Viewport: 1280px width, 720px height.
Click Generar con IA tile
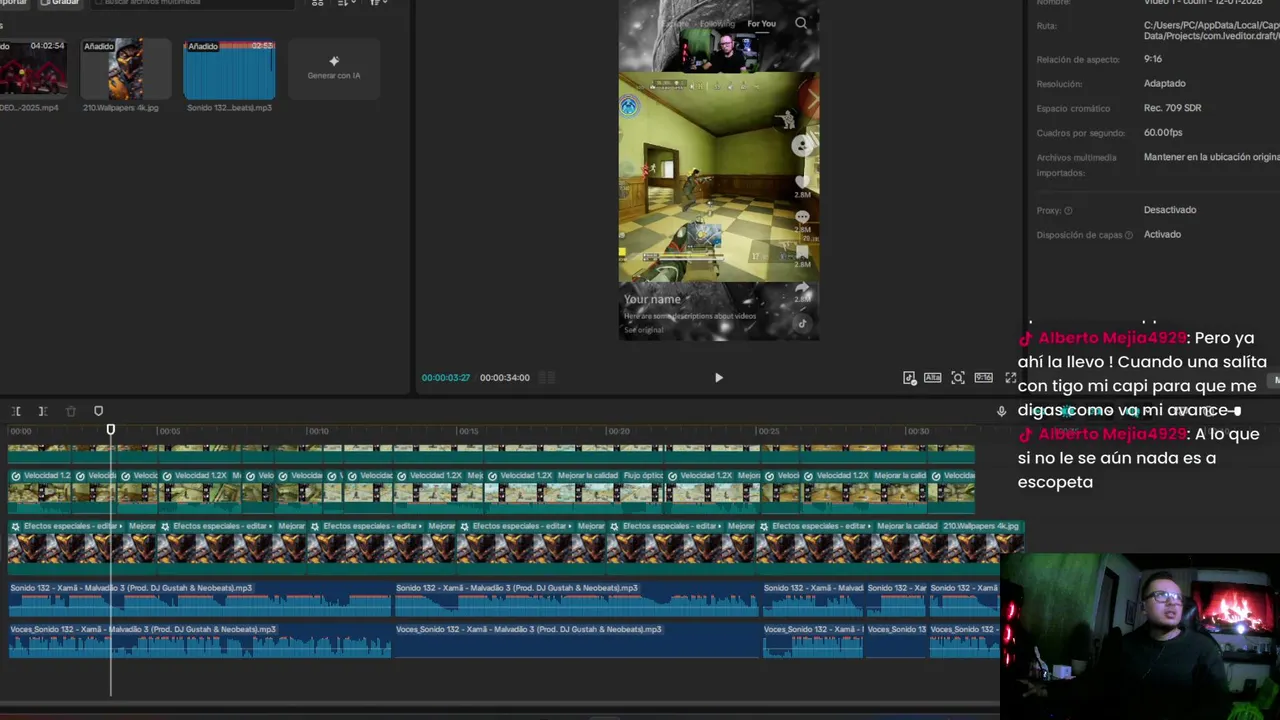tap(334, 68)
